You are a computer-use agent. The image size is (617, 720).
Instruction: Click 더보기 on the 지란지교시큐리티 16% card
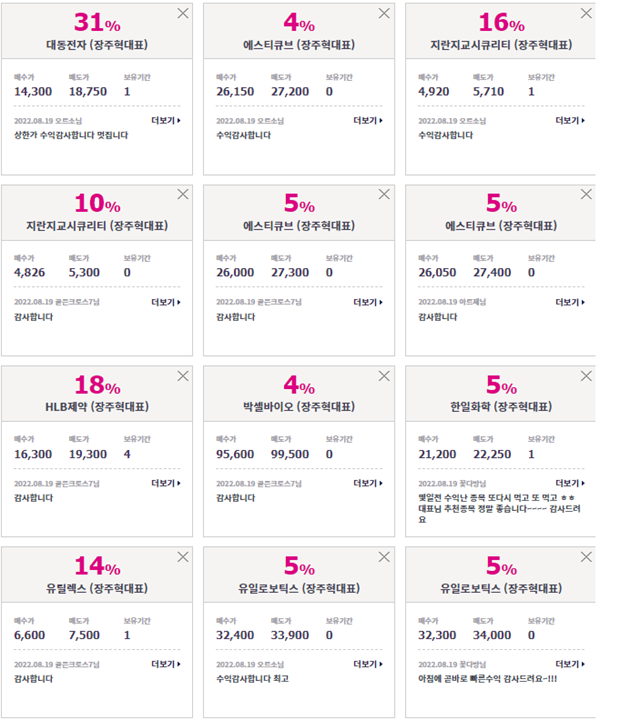coord(570,120)
